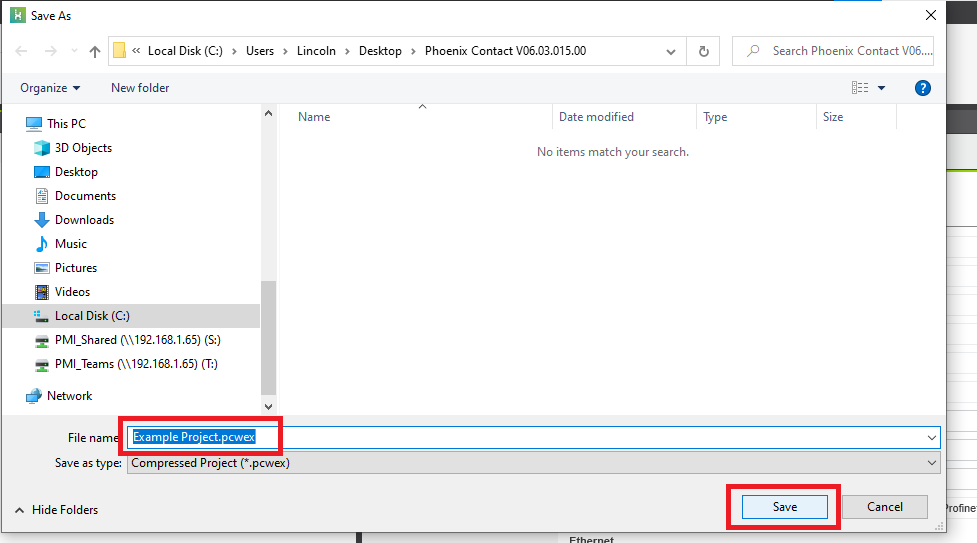The width and height of the screenshot is (977, 543).
Task: Click the Up one level arrow
Action: point(95,51)
